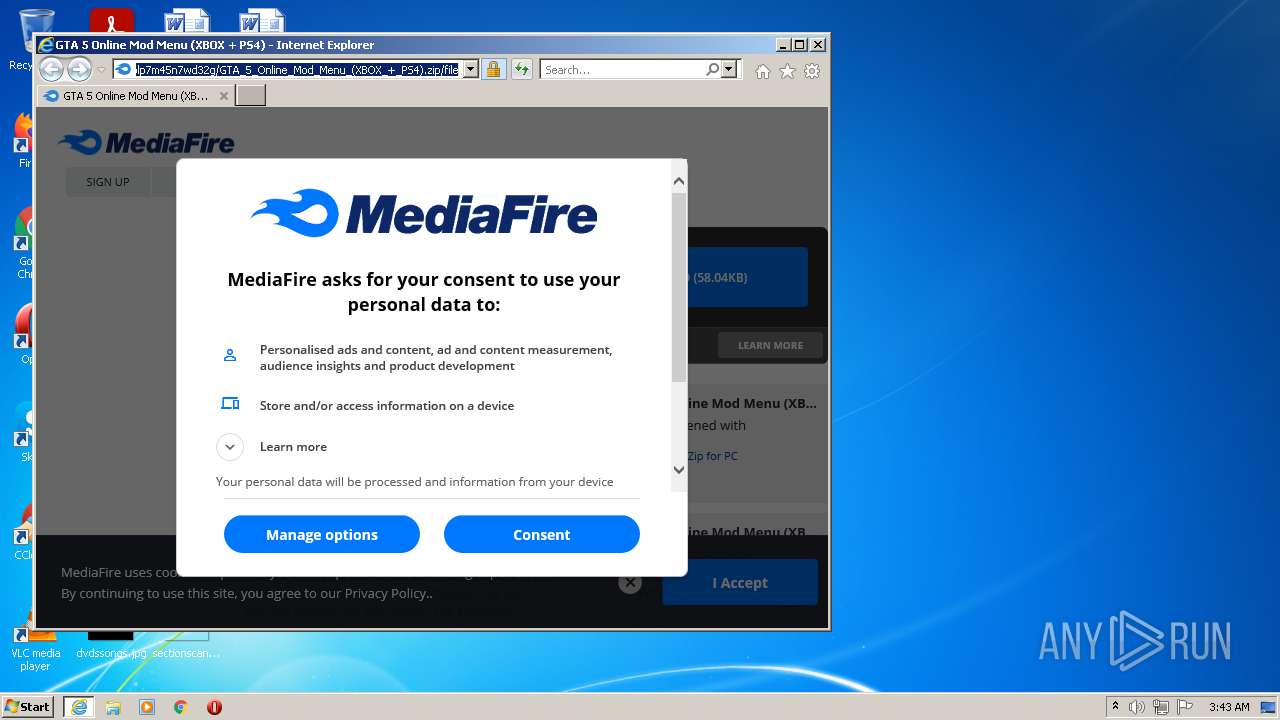The height and width of the screenshot is (720, 1280).
Task: Open the Chrome taskbar icon
Action: (x=181, y=707)
